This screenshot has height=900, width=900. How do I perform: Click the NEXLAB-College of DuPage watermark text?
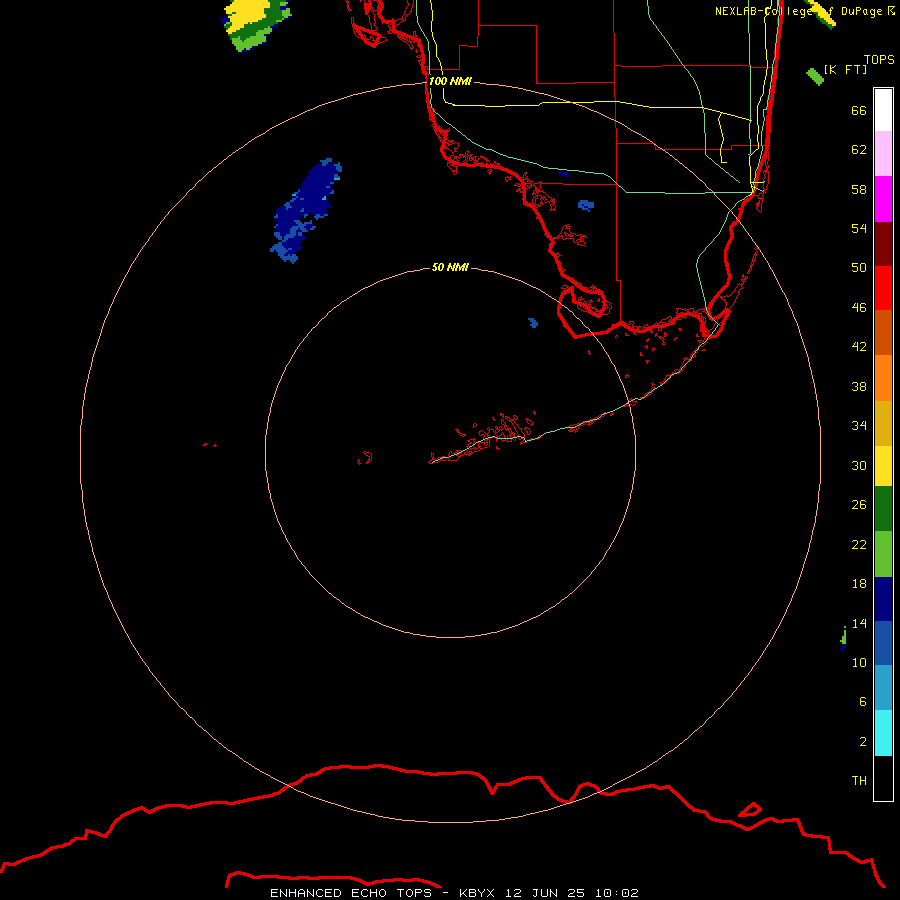tap(805, 11)
